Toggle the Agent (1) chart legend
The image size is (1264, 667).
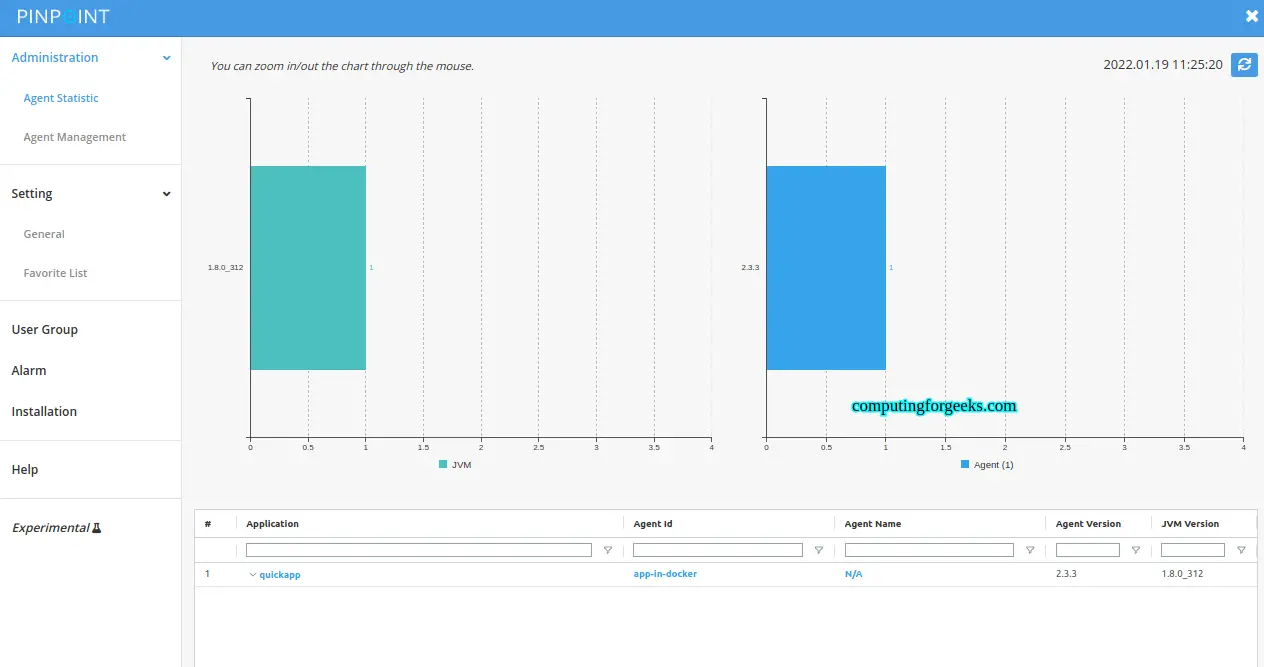point(986,464)
